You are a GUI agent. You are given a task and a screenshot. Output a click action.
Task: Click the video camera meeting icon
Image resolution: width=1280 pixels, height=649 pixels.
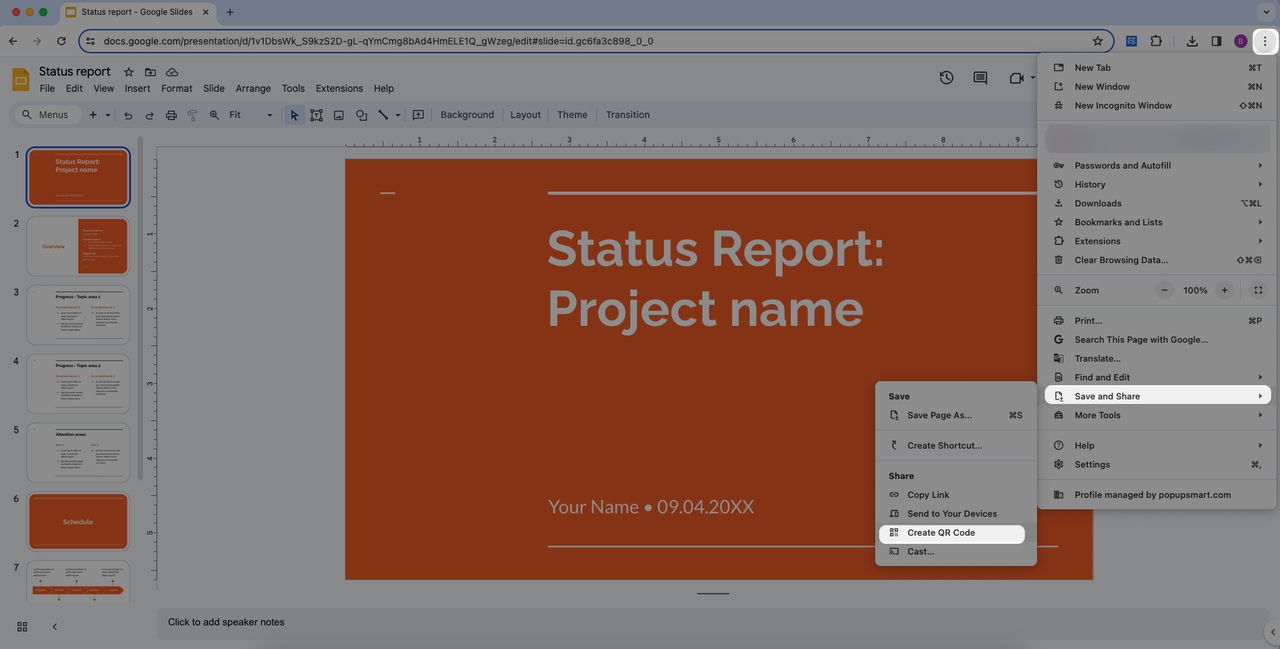(x=1017, y=78)
